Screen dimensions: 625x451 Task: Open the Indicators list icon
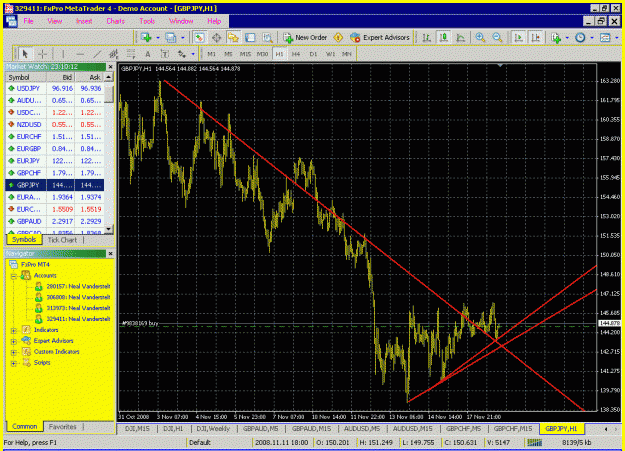[x=556, y=37]
